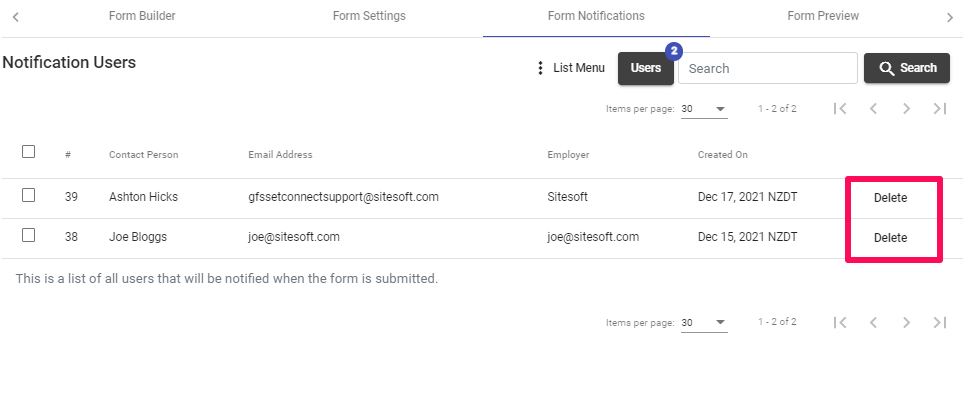Go to first page in bottom paginator
The height and width of the screenshot is (396, 980).
click(x=841, y=322)
